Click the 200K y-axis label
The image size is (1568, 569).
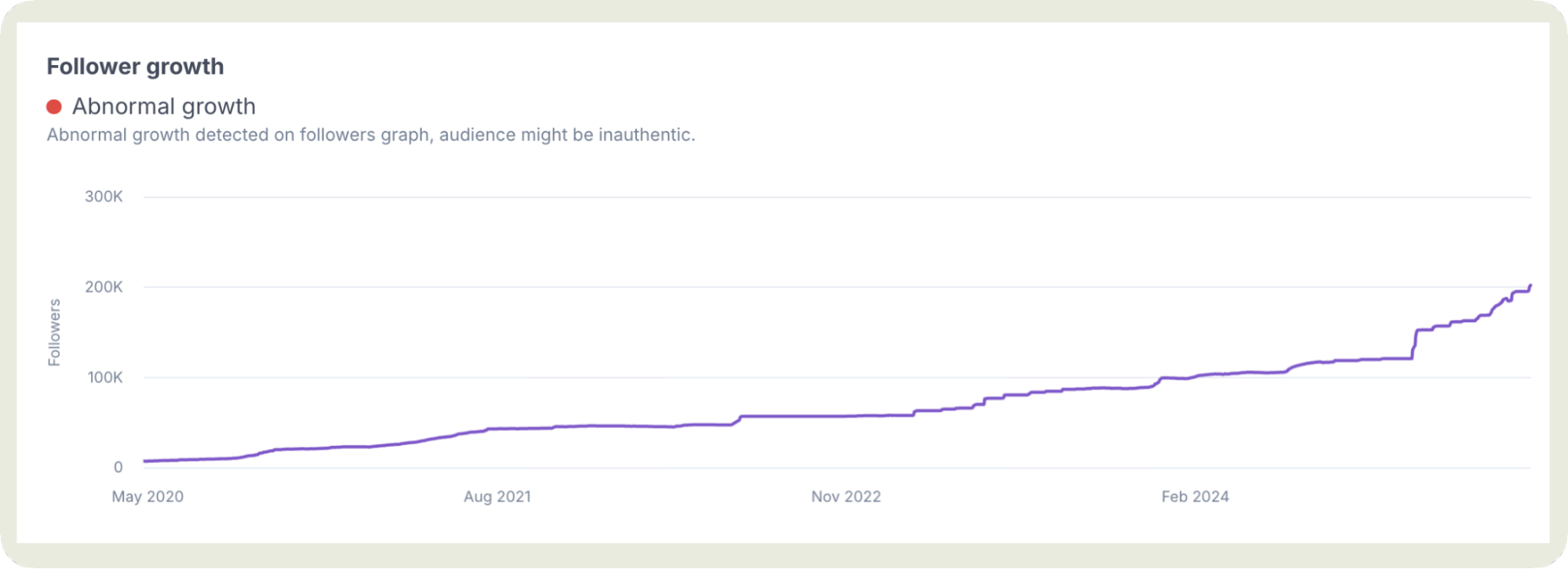point(104,287)
